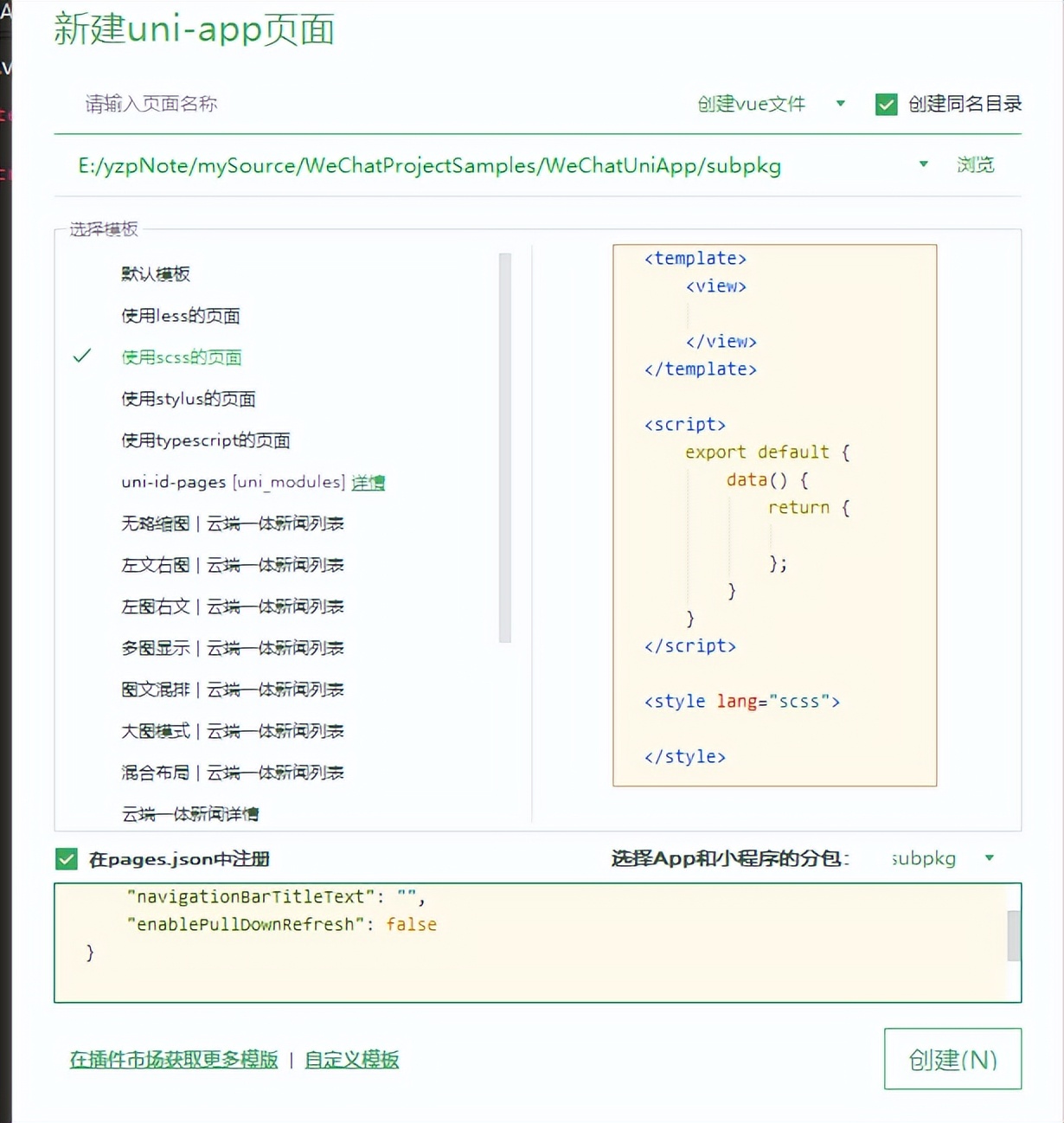Screen dimensions: 1064x1123
Task: Click the 浏览 link
Action: (977, 164)
